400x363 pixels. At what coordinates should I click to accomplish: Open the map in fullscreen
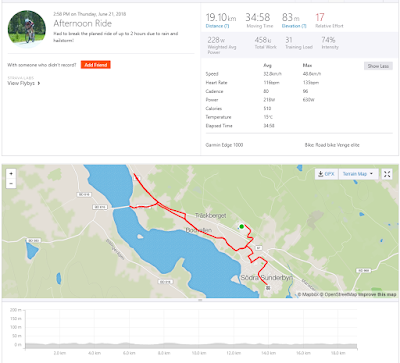click(387, 174)
